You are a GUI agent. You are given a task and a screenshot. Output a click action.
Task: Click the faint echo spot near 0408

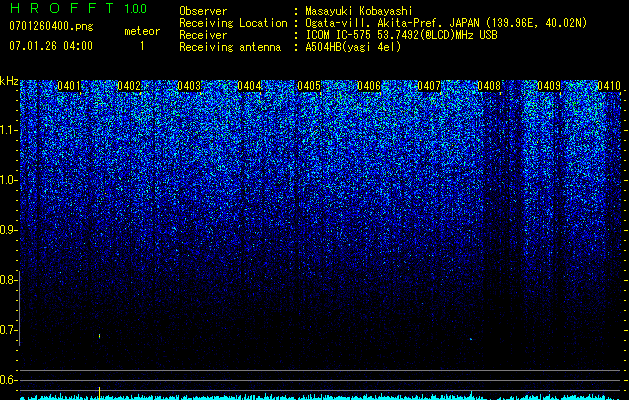pyautogui.click(x=471, y=339)
